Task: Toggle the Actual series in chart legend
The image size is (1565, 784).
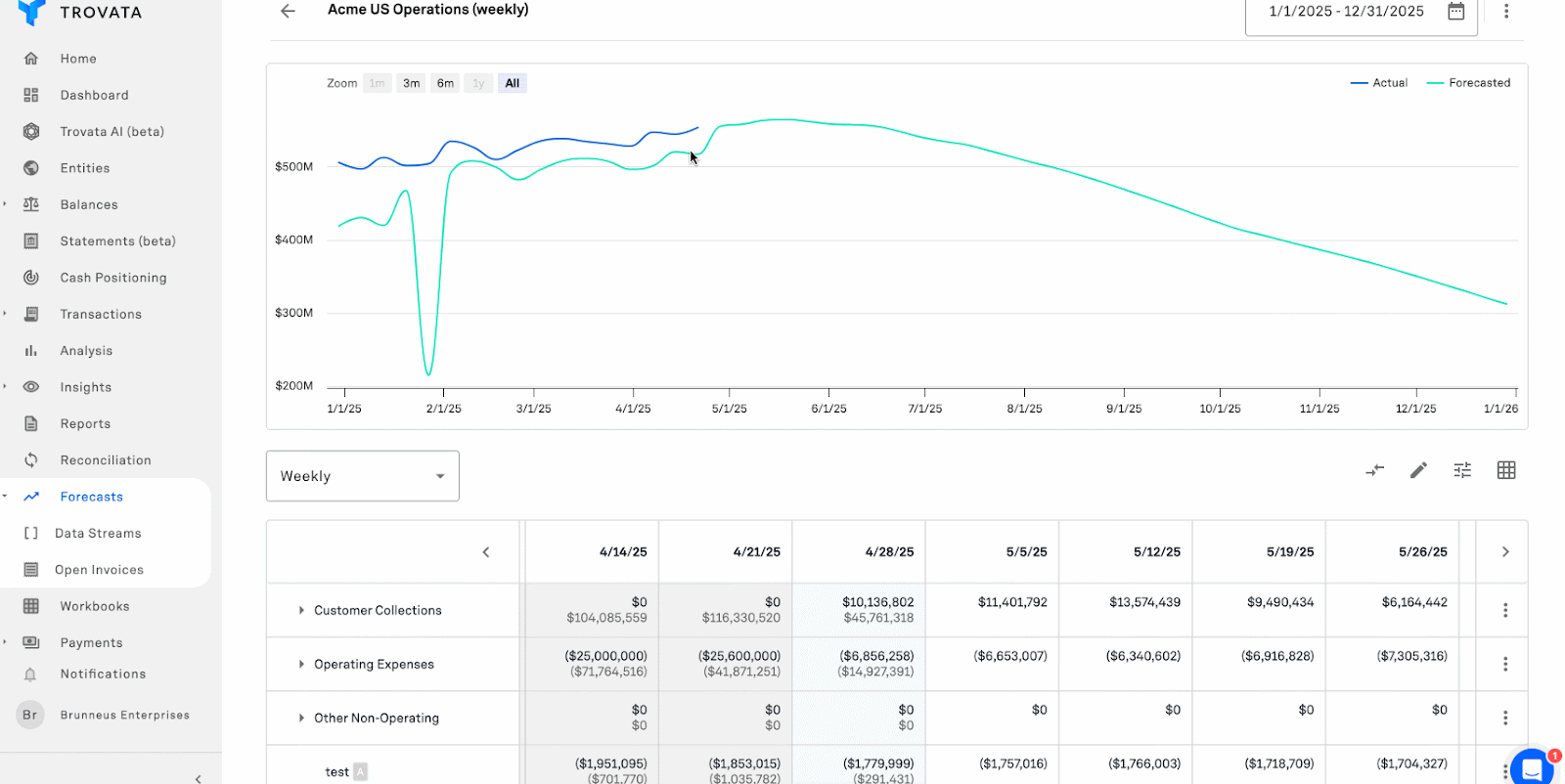Action: [x=1379, y=83]
